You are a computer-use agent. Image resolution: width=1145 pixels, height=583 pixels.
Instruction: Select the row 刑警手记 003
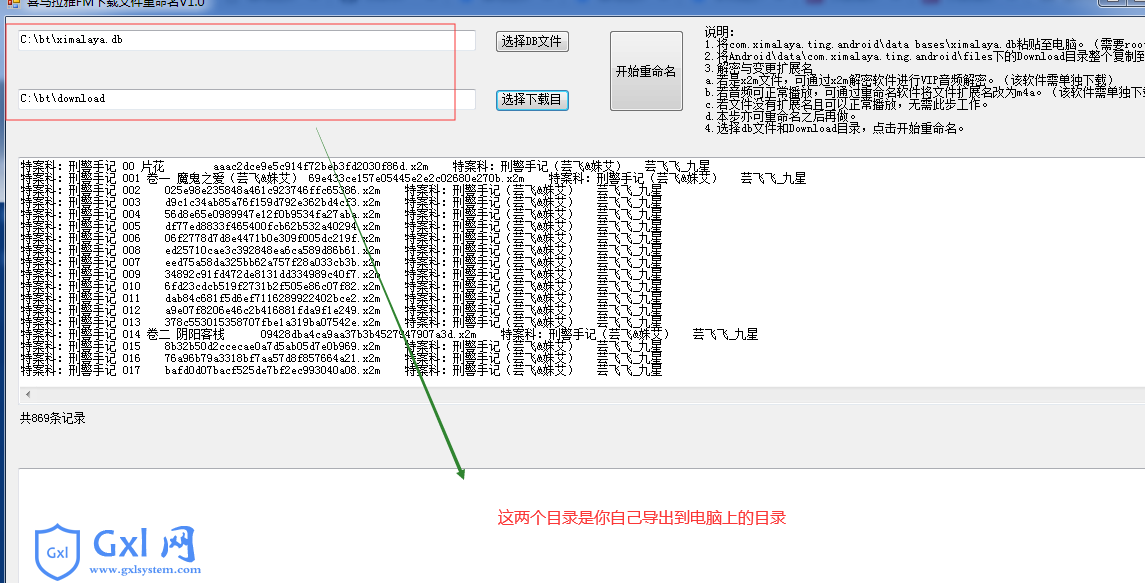click(x=341, y=202)
